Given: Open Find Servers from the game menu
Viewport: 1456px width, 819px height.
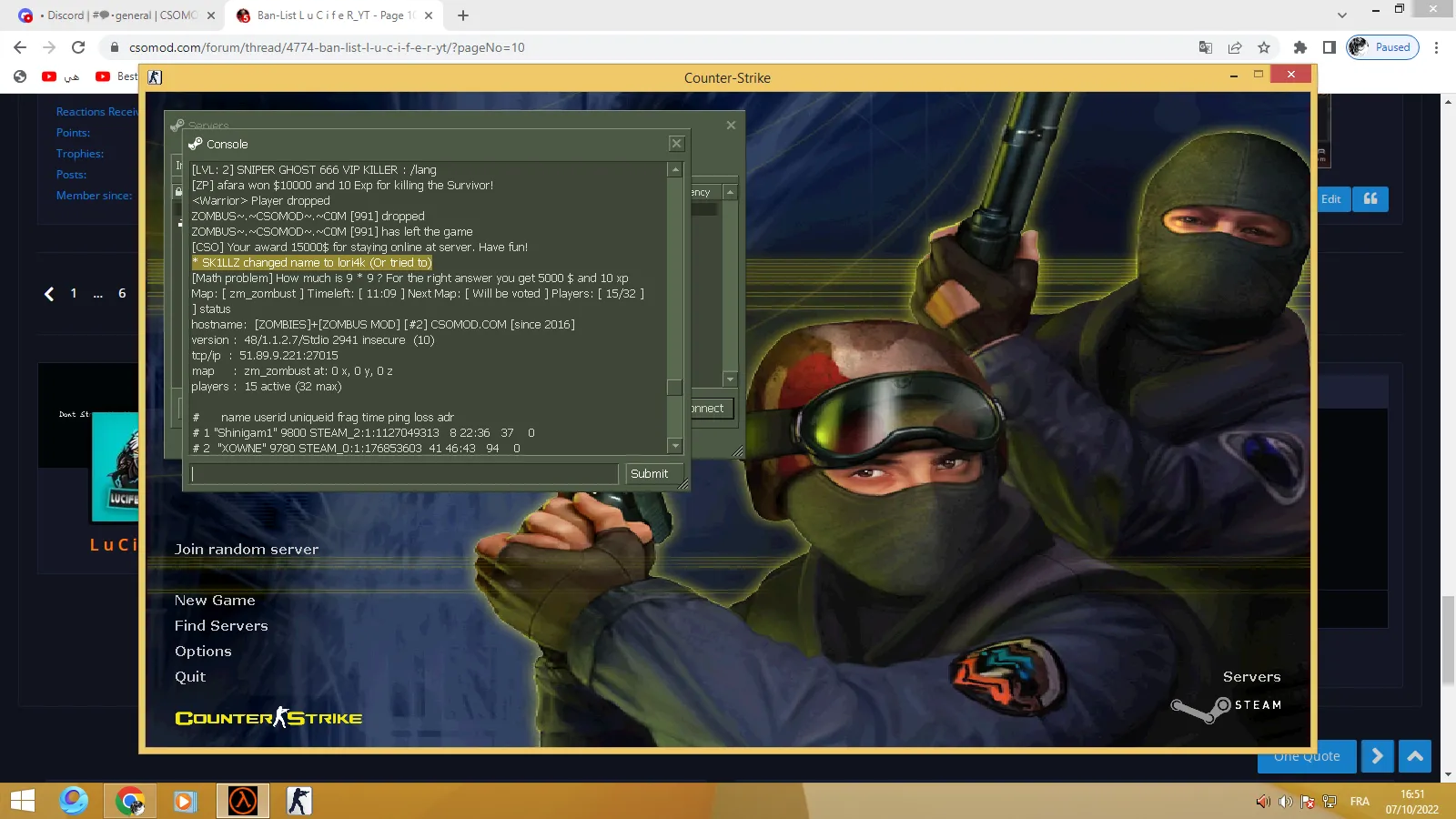Looking at the screenshot, I should pos(221,626).
